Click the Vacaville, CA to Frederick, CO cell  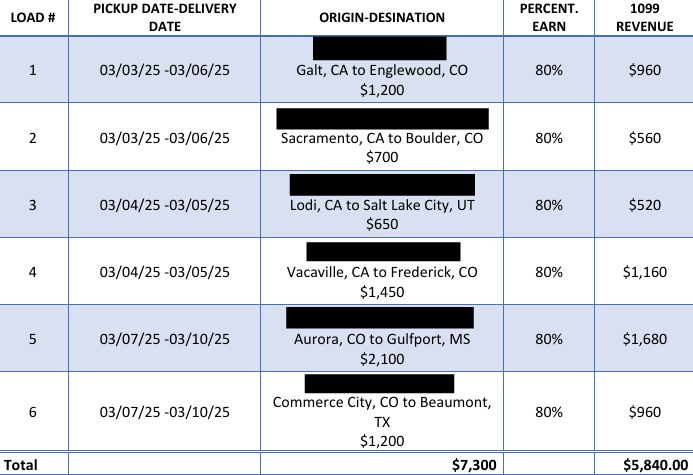(382, 271)
